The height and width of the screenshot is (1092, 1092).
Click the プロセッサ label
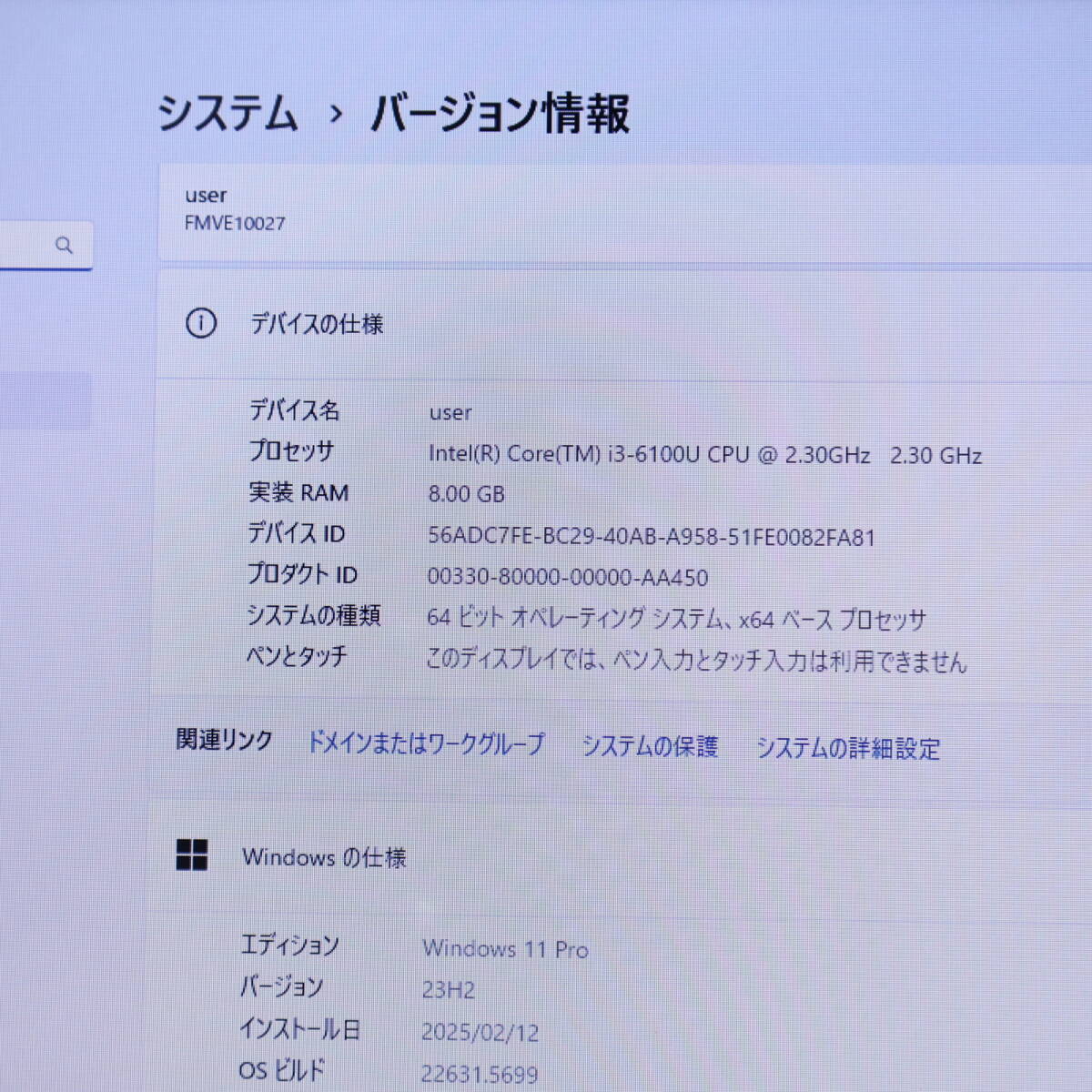pyautogui.click(x=291, y=450)
